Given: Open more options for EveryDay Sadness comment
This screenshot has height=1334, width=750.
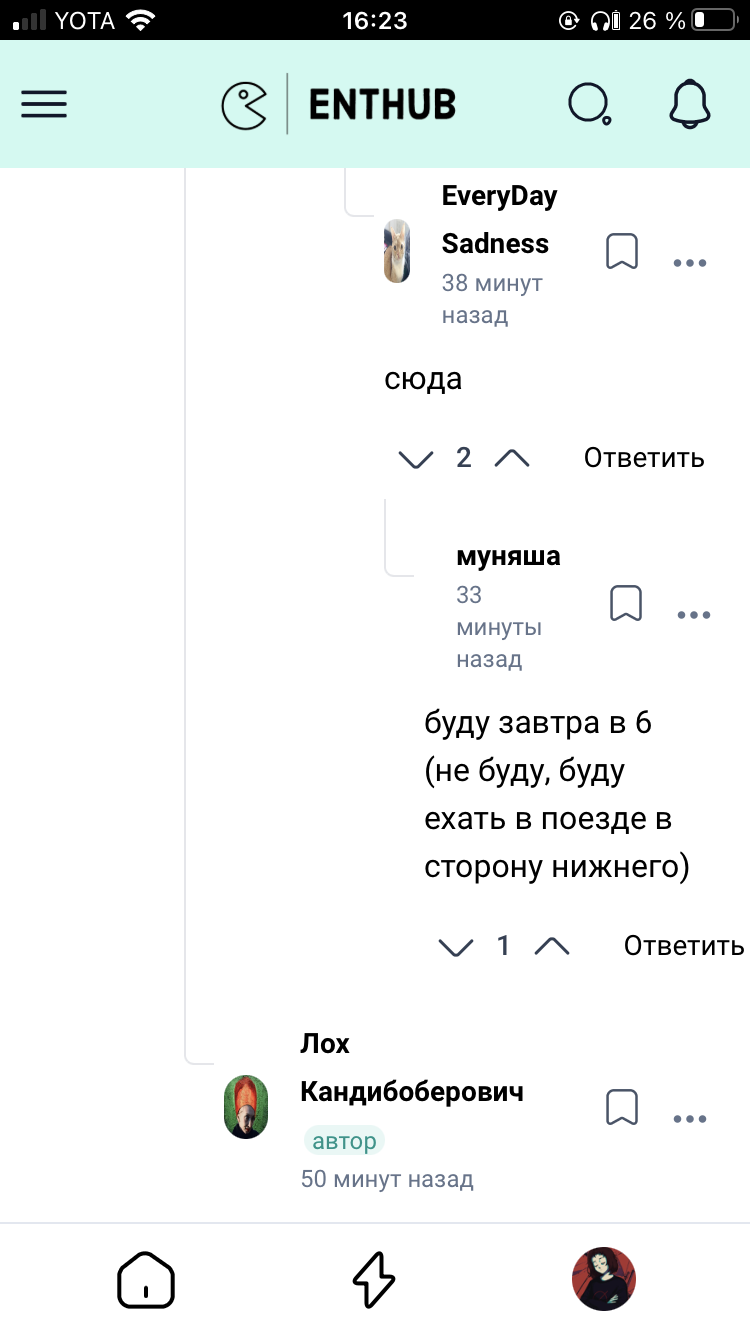Looking at the screenshot, I should coord(690,263).
